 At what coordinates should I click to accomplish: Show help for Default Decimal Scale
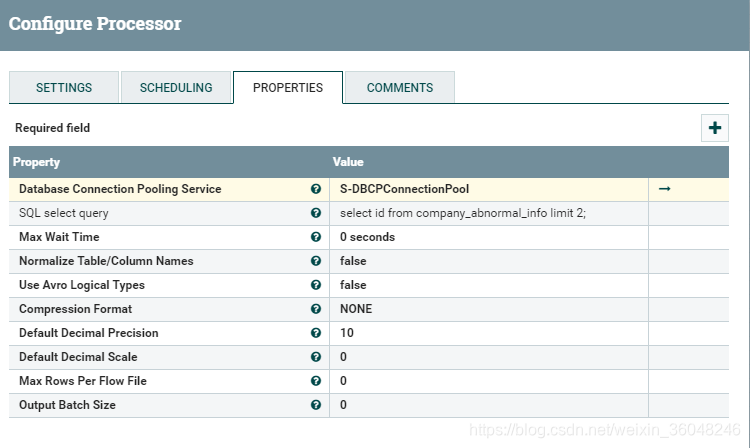coord(316,357)
